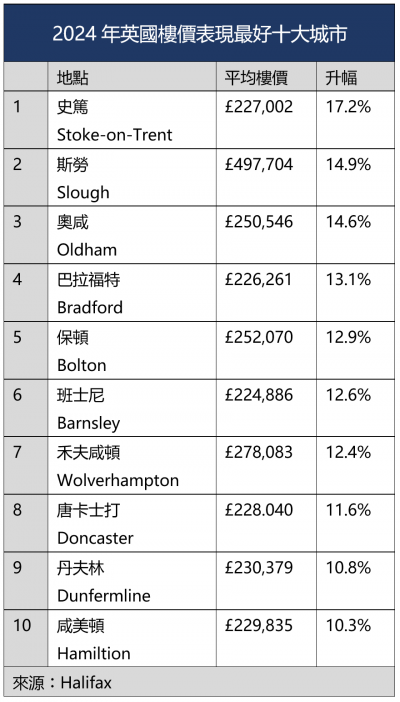The height and width of the screenshot is (702, 400).
Task: Select the 升幅 column header
Action: (x=355, y=77)
